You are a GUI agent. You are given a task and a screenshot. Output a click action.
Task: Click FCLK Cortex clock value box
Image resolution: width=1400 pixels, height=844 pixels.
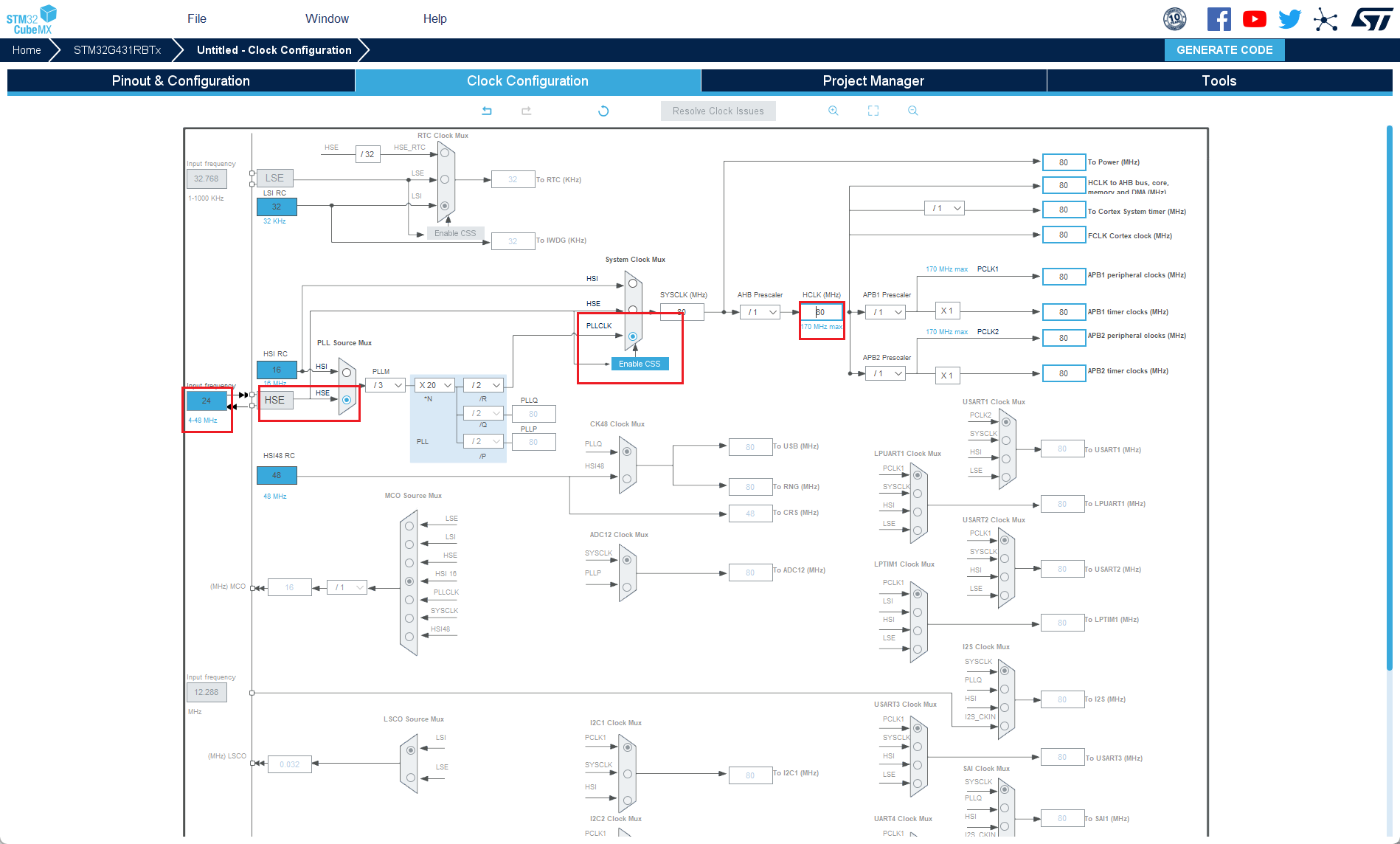pos(1064,235)
